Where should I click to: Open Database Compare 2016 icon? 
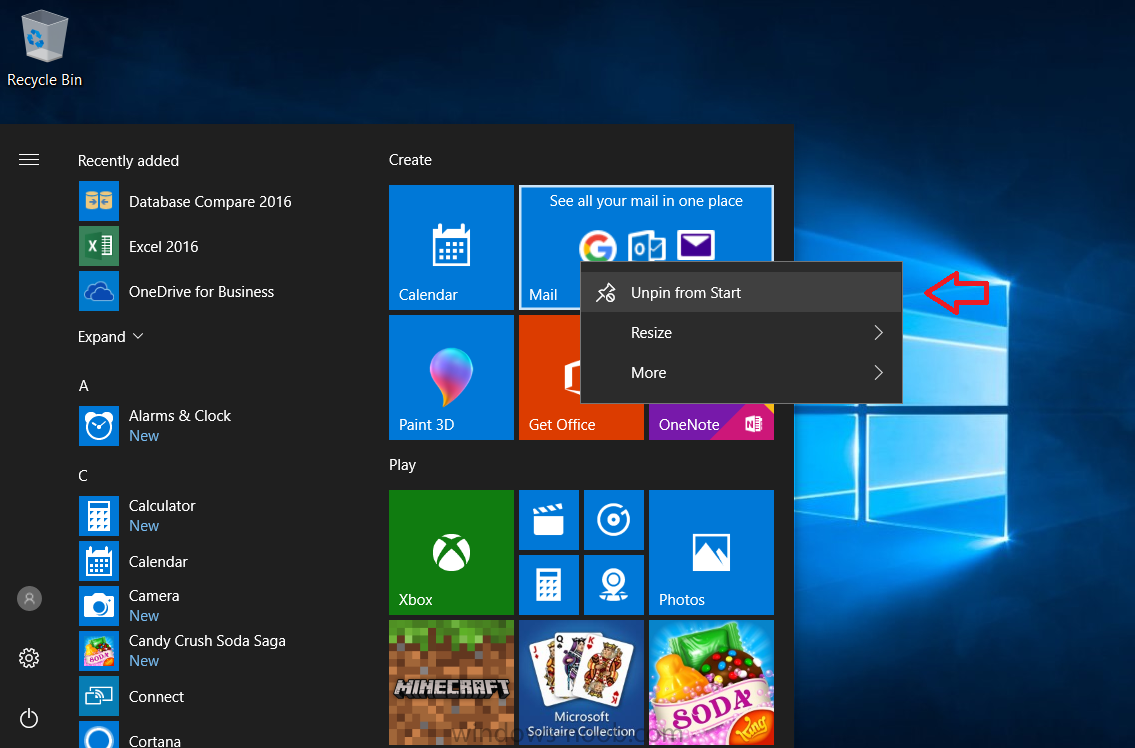(98, 201)
